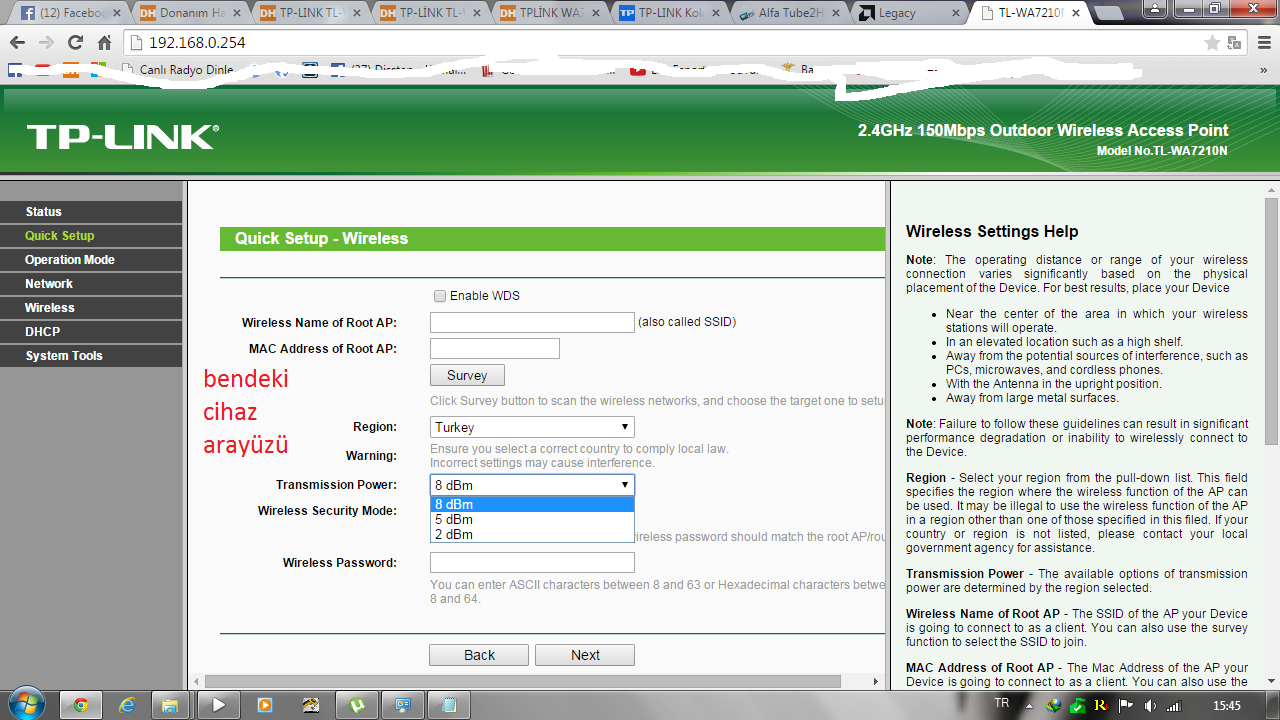
Task: Open the uTorrent taskbar icon
Action: click(356, 705)
